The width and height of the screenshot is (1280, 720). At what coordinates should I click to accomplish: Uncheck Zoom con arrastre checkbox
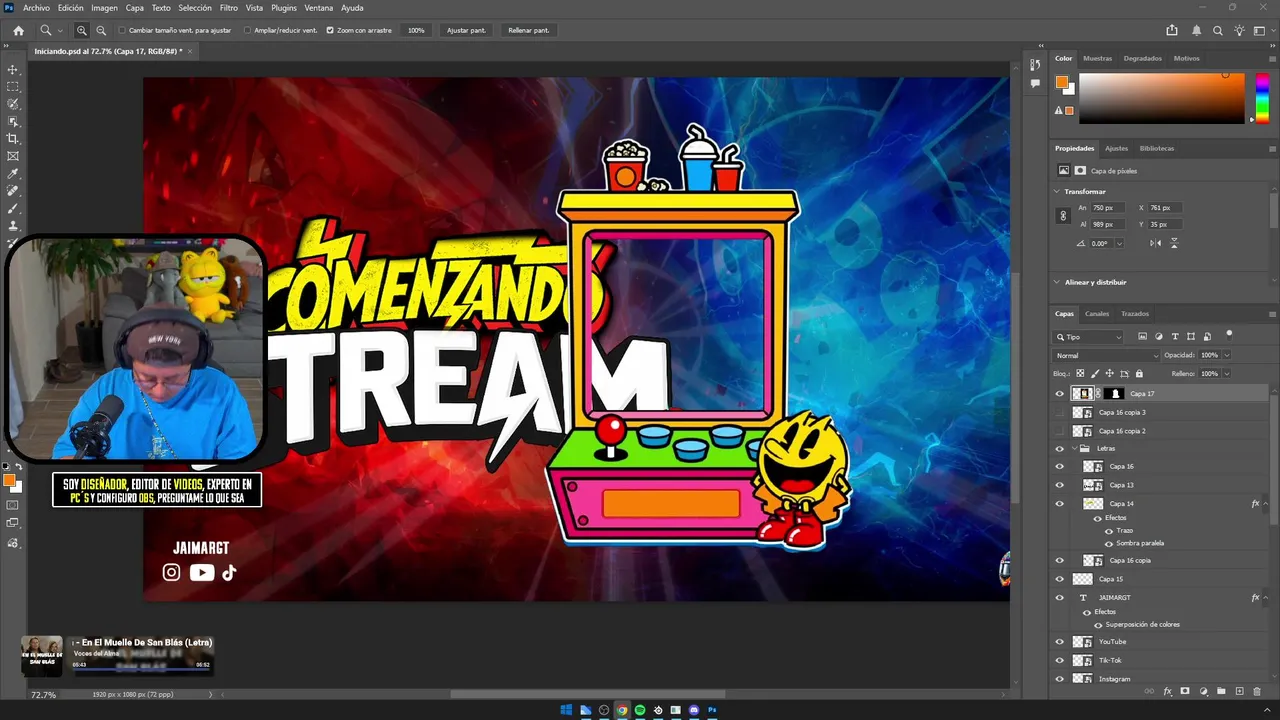tap(330, 30)
